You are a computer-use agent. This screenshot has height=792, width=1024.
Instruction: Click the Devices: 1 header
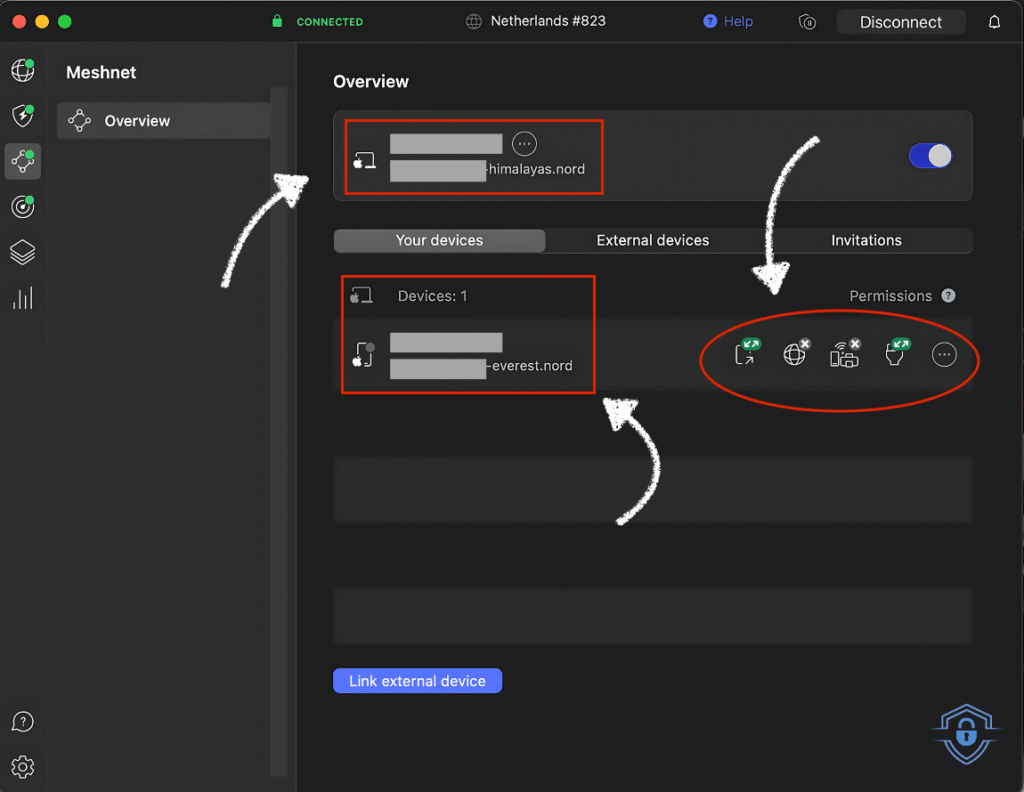432,296
